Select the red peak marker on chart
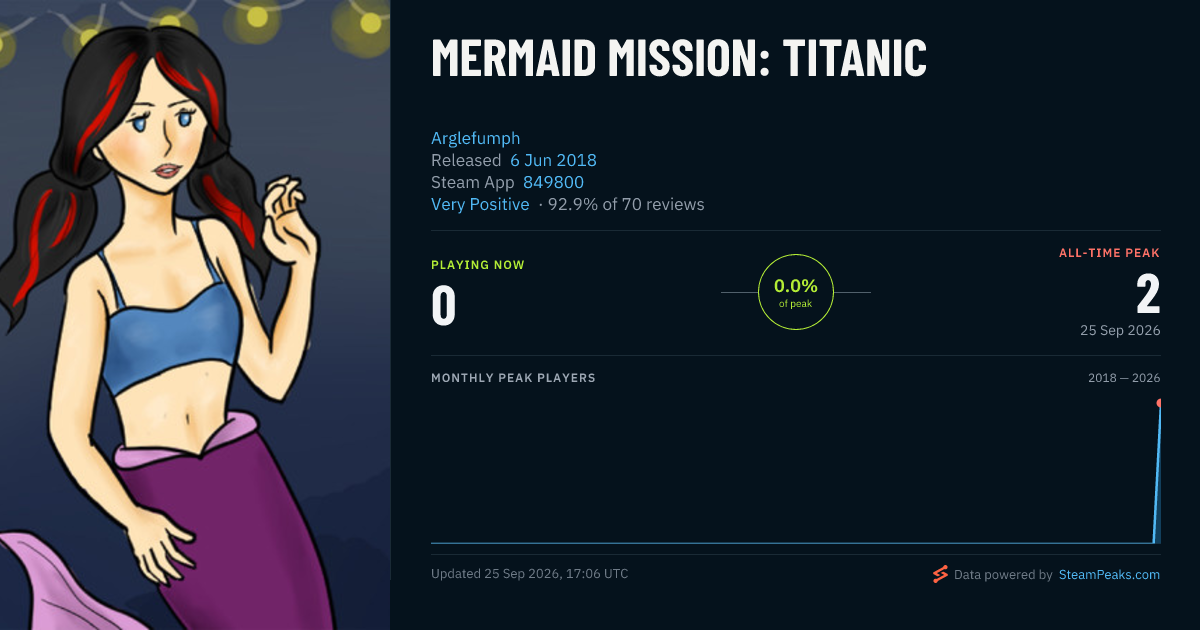The height and width of the screenshot is (630, 1200). (x=1160, y=403)
